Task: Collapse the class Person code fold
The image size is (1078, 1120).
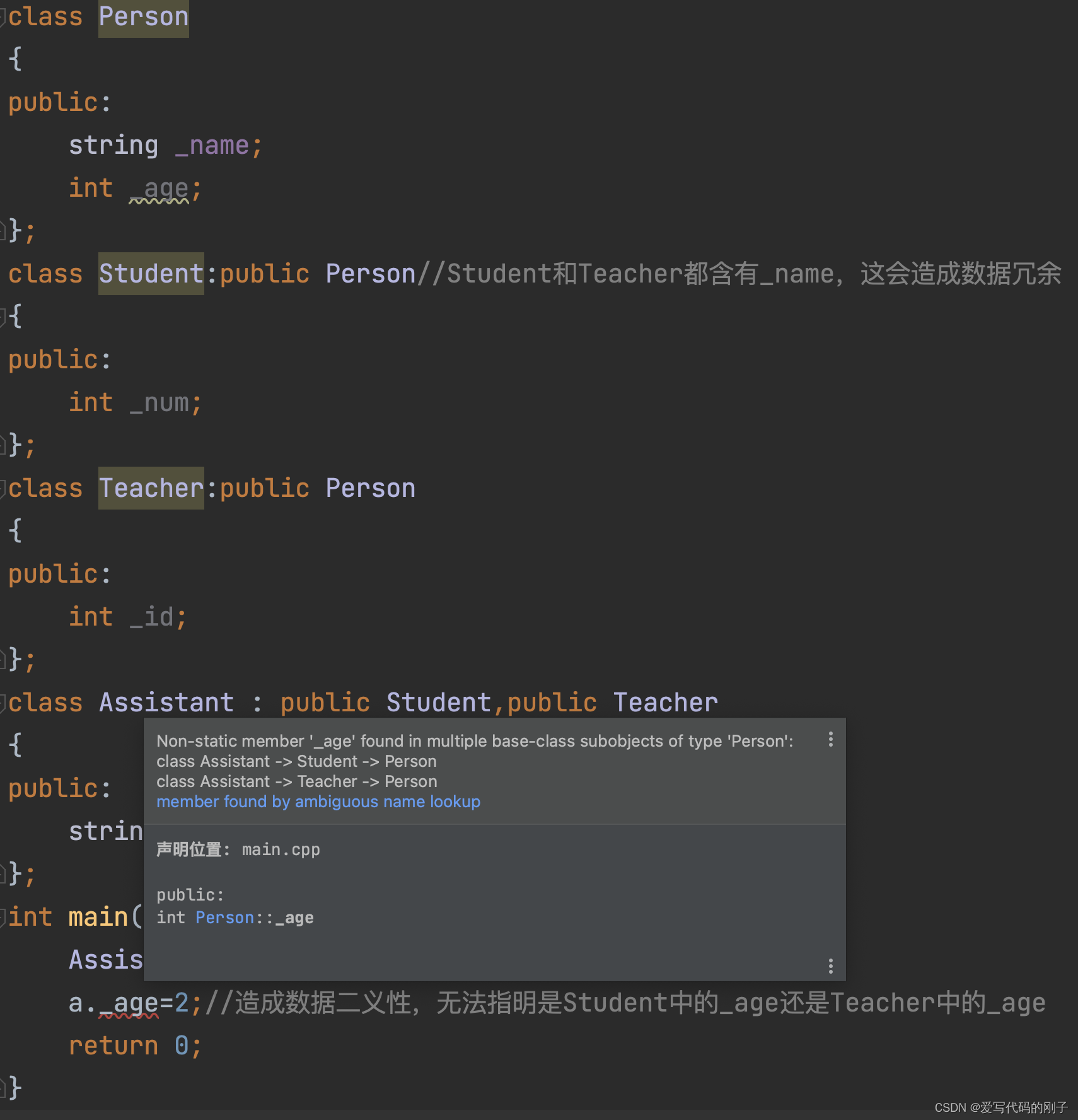Action: point(3,17)
